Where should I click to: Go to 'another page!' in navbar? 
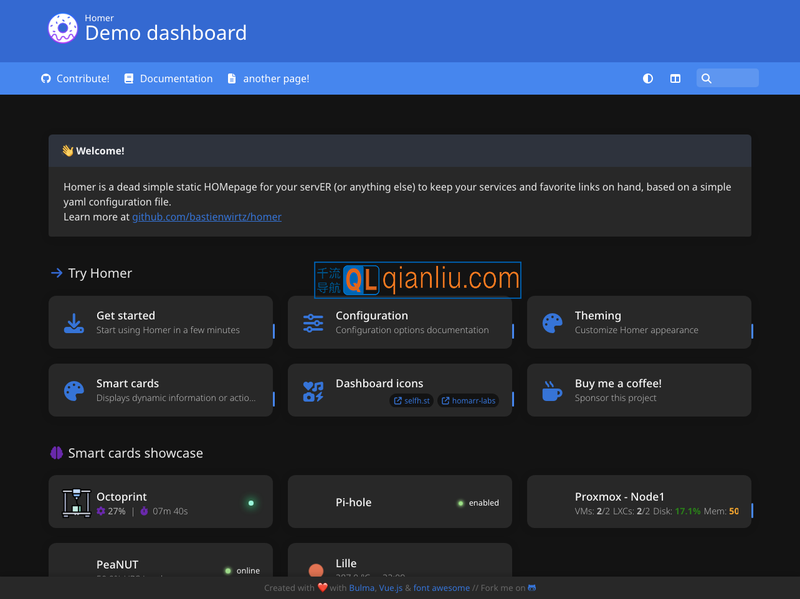268,78
